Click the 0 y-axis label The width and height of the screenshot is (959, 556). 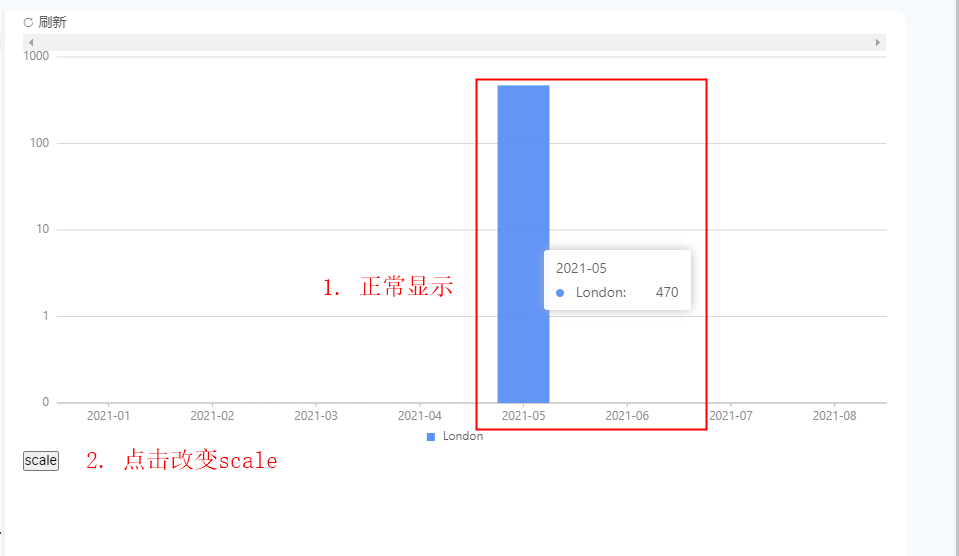tap(45, 402)
